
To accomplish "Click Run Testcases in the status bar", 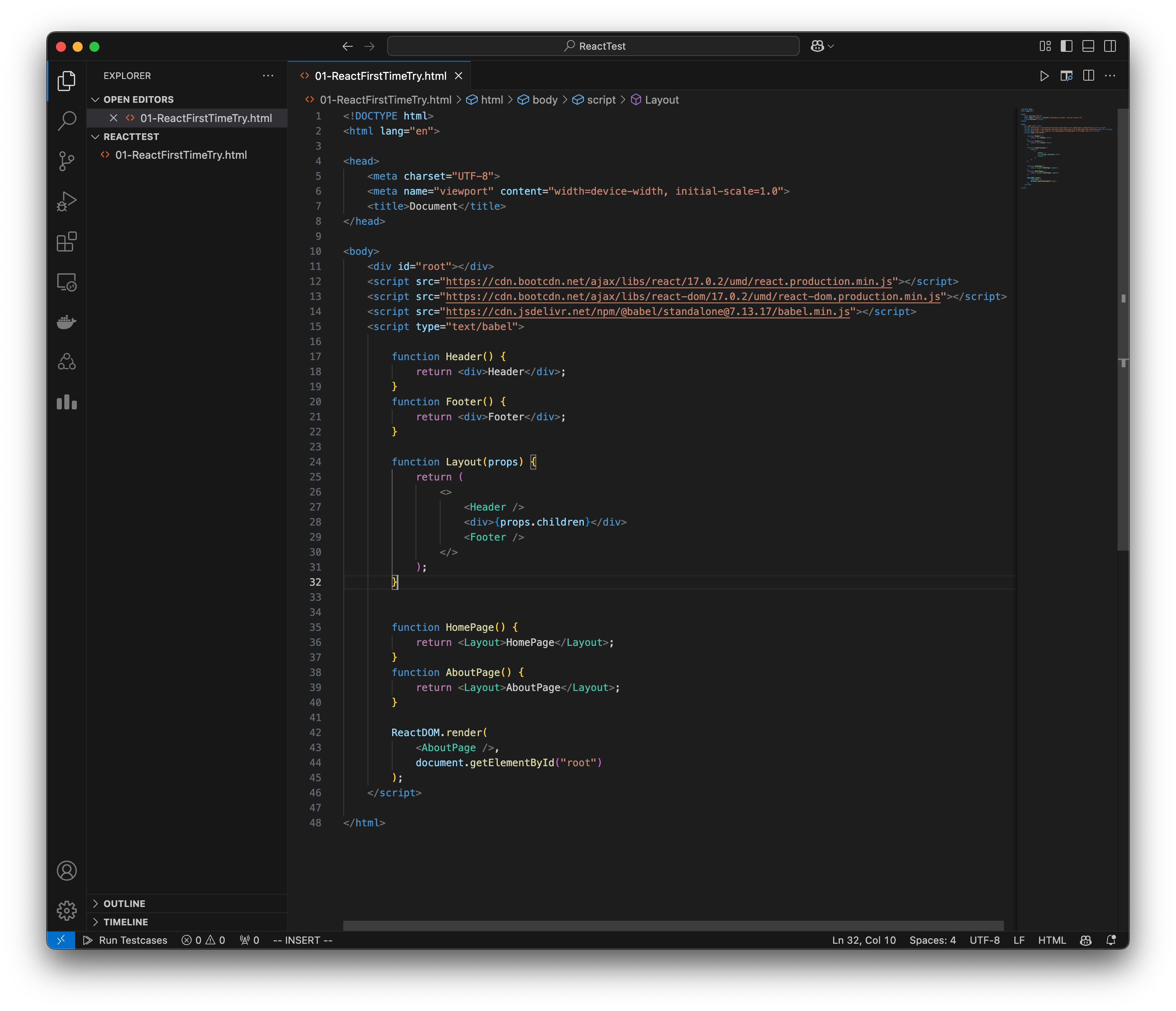I will pos(132,940).
